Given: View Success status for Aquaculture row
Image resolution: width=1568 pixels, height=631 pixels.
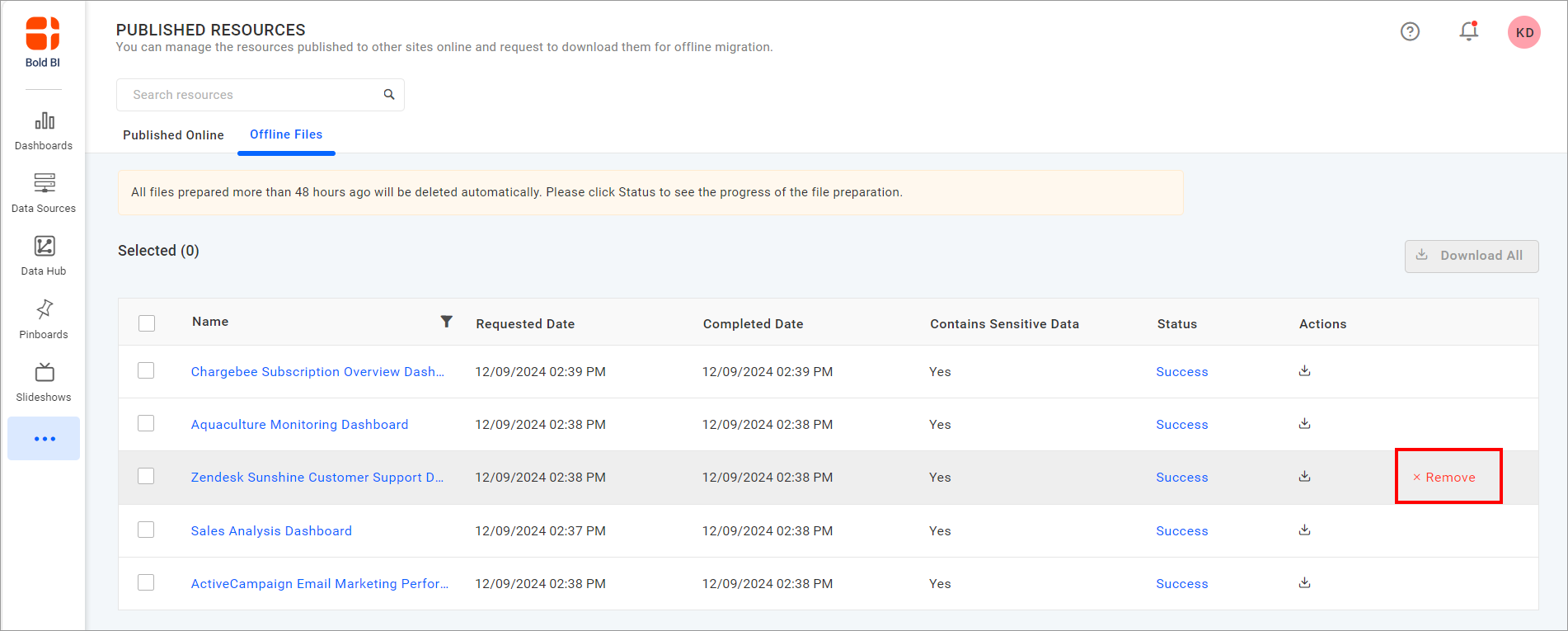Looking at the screenshot, I should point(1181,425).
